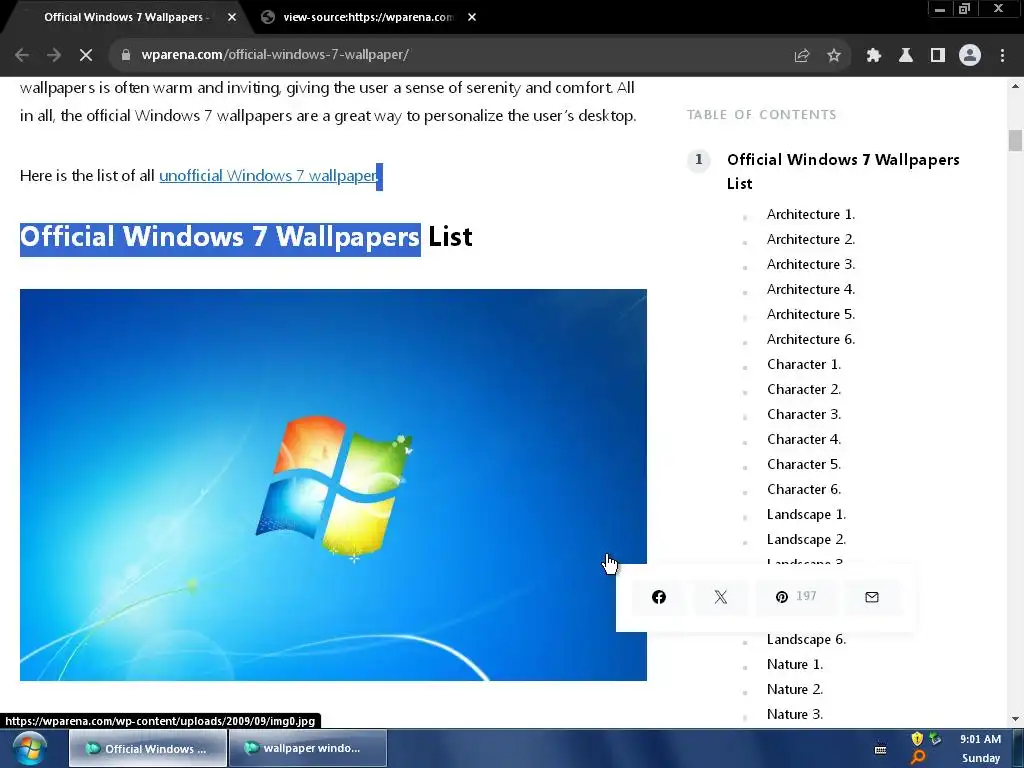The width and height of the screenshot is (1024, 768).
Task: Switch to the Official Windows 7 Wallpapers tab
Action: 126,18
